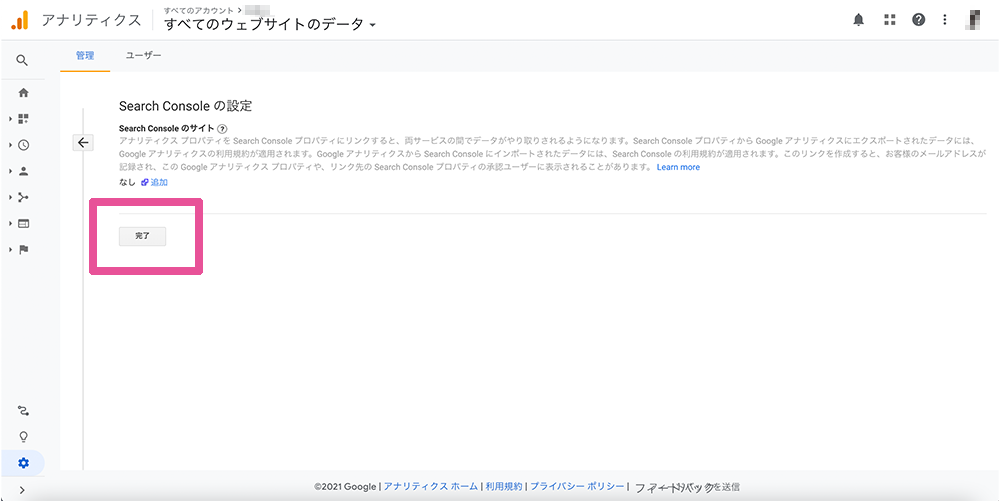This screenshot has width=1000, height=501.
Task: Open Discover lightbulb icon
Action: [x=24, y=437]
